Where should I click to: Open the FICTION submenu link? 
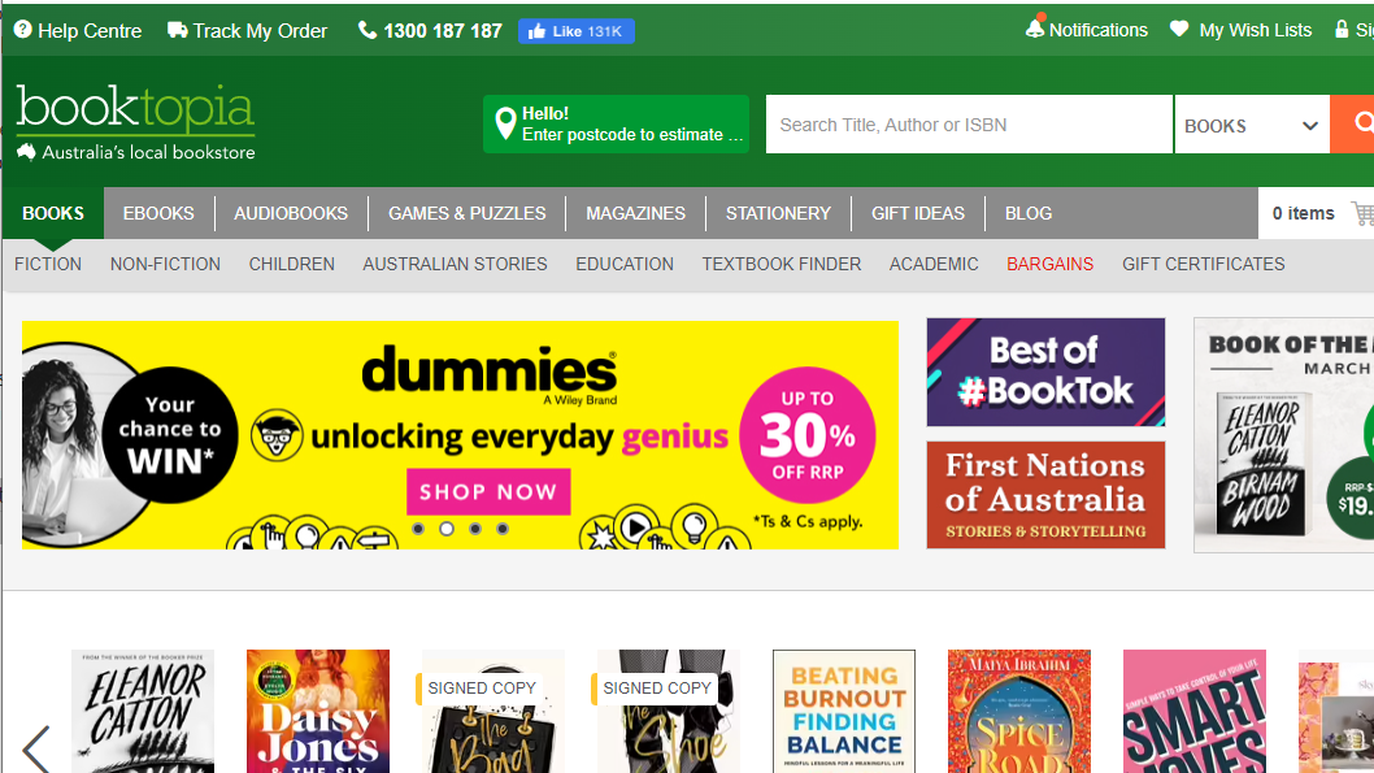(x=48, y=264)
